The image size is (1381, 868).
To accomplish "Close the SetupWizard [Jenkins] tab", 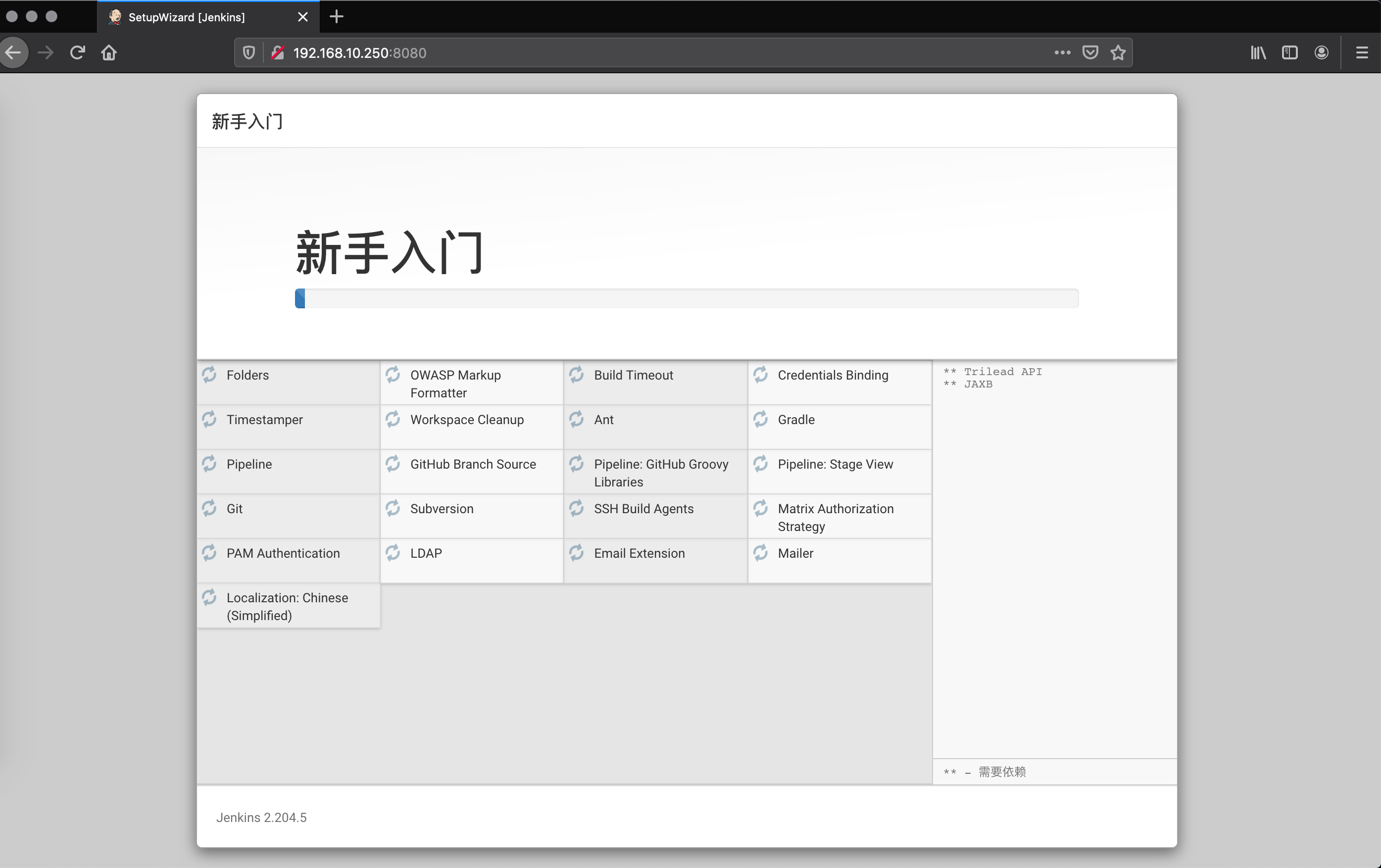I will (x=303, y=17).
